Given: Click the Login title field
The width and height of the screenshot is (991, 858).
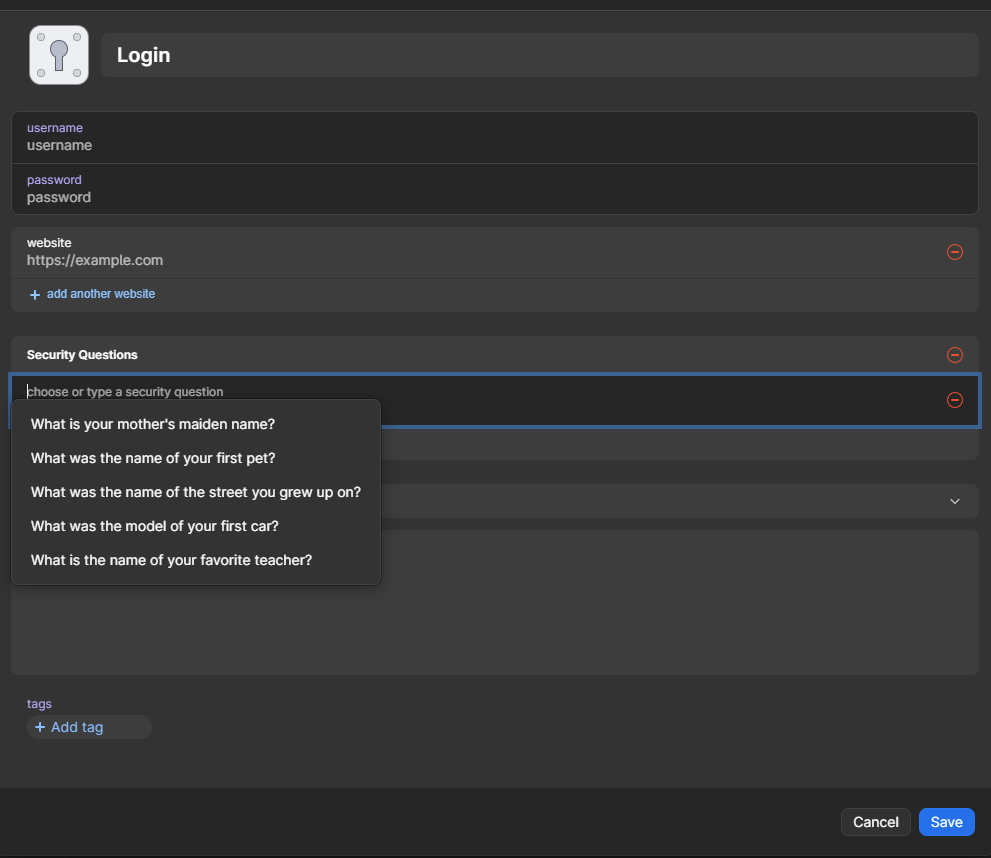Looking at the screenshot, I should [539, 55].
